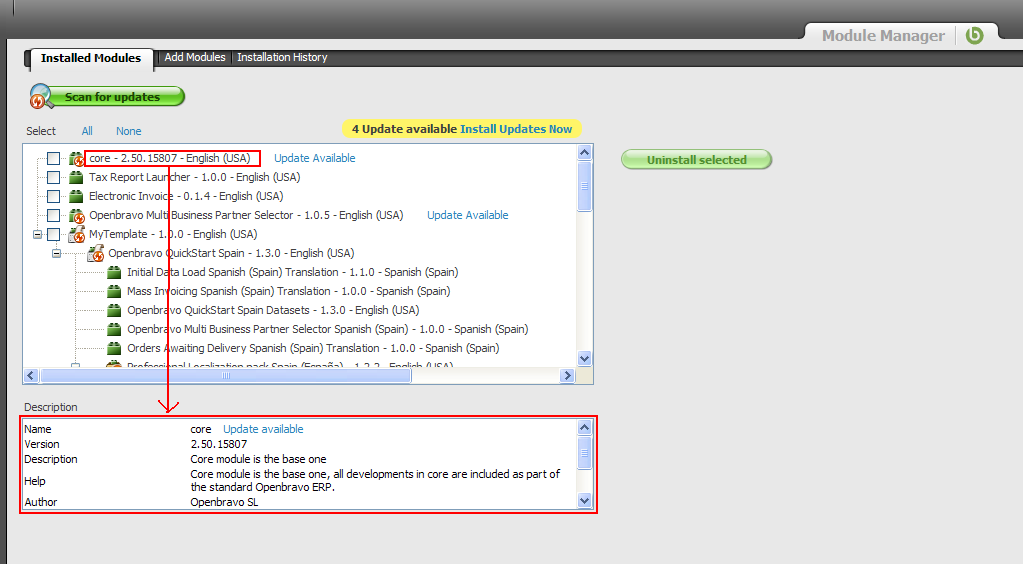Select Mass Invoicing Spanish Translation row
The height and width of the screenshot is (564, 1023).
[x=288, y=290]
